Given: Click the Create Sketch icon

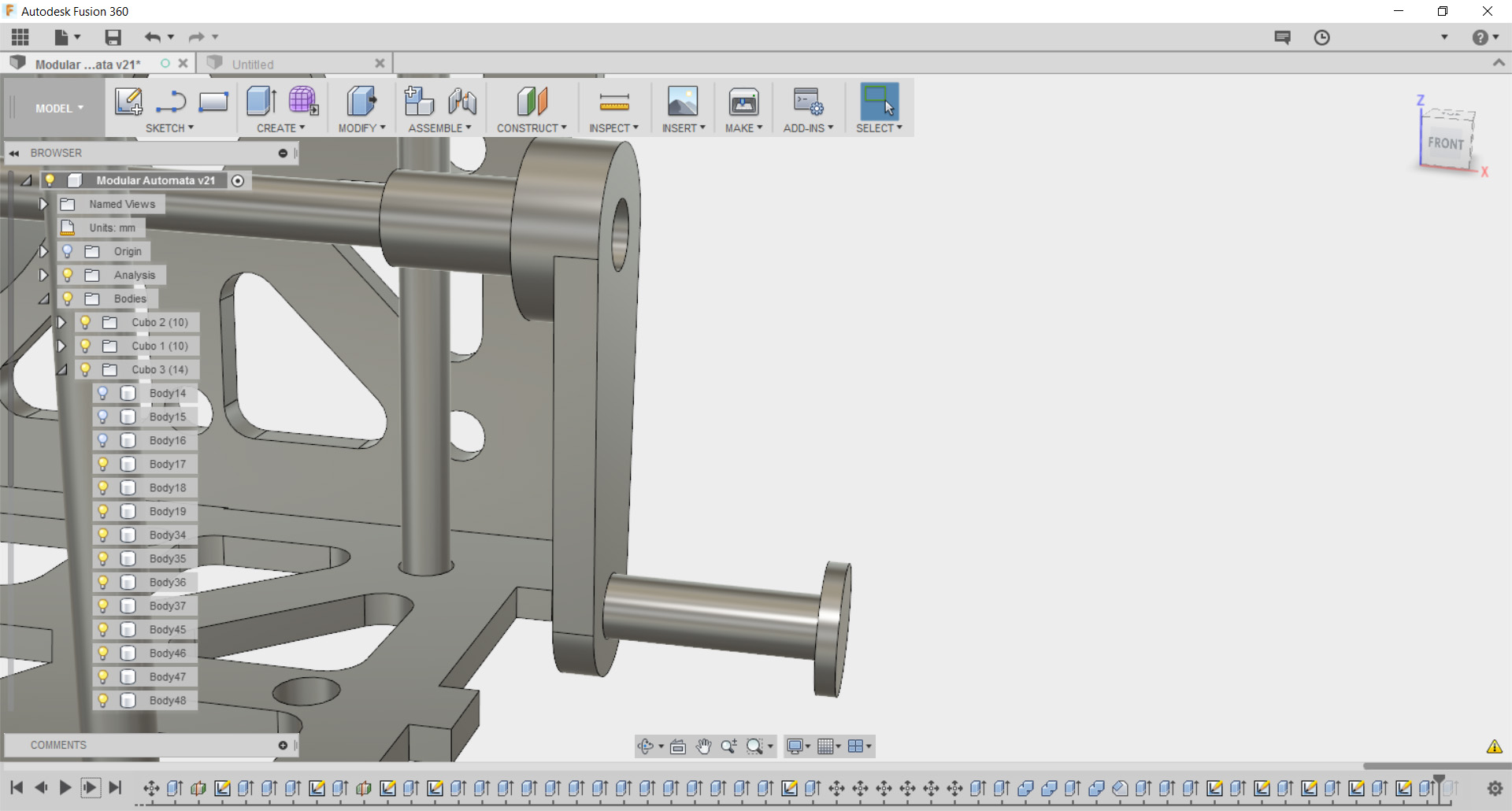Looking at the screenshot, I should coord(128,102).
